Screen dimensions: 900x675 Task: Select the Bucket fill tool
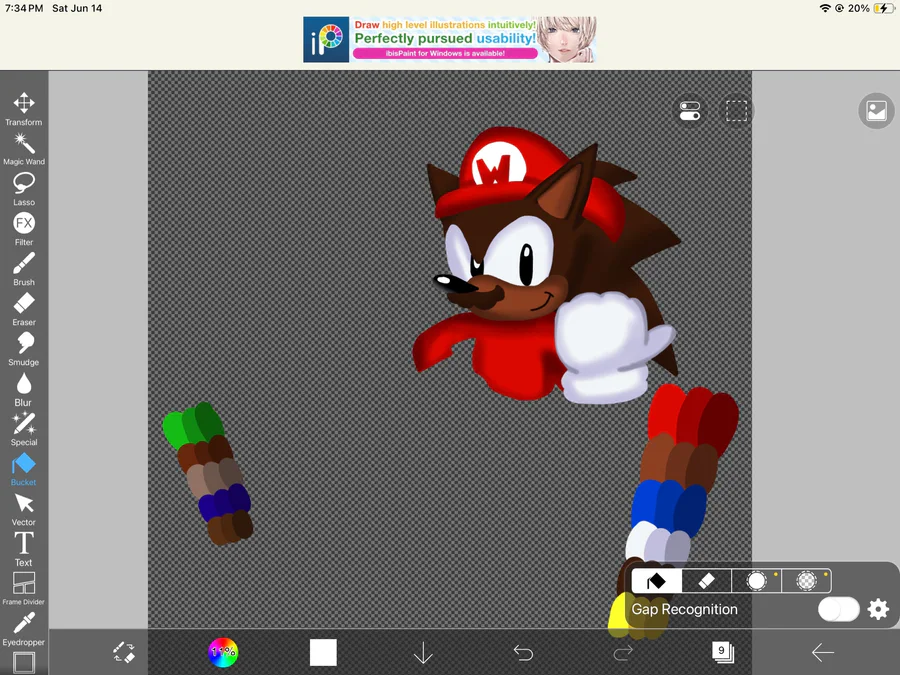[x=24, y=470]
